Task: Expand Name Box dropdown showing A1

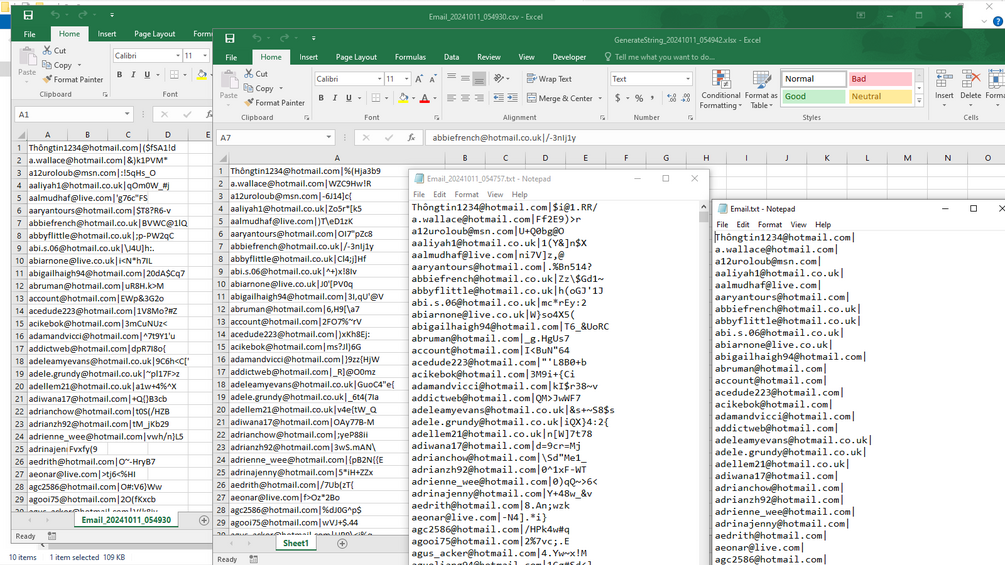Action: click(127, 114)
